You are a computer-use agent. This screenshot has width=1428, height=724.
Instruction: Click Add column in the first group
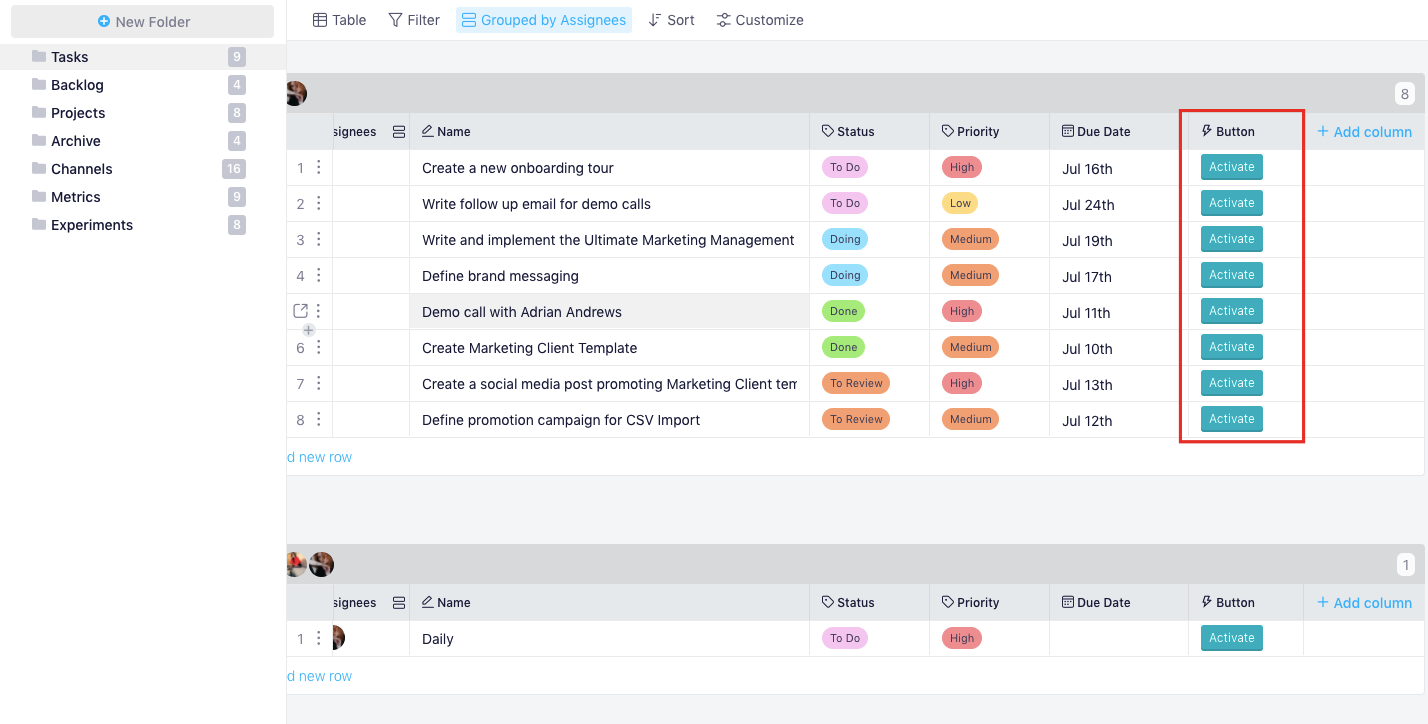point(1364,131)
